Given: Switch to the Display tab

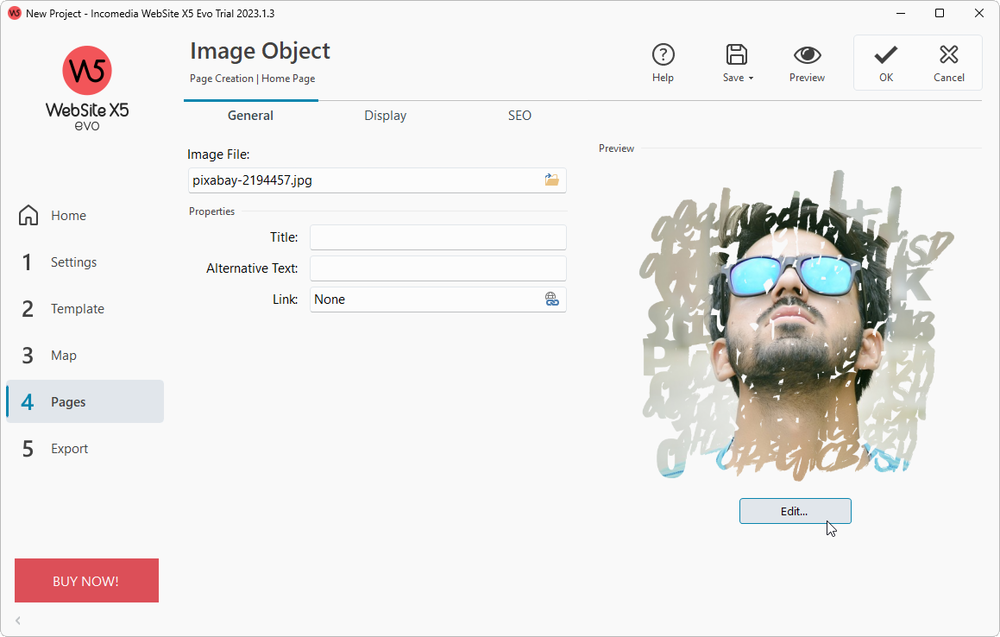Looking at the screenshot, I should [x=385, y=115].
